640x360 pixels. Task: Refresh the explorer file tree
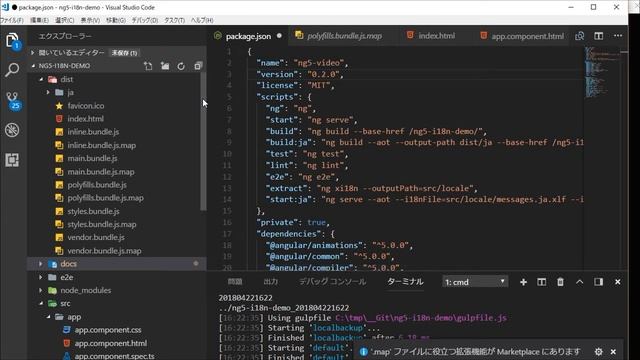181,66
